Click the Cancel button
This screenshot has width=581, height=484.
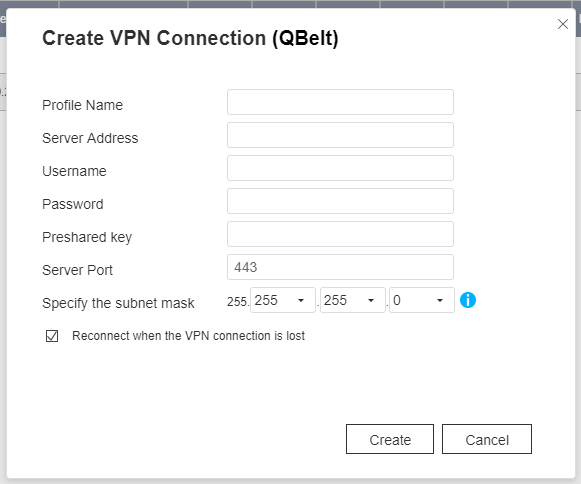click(x=487, y=439)
